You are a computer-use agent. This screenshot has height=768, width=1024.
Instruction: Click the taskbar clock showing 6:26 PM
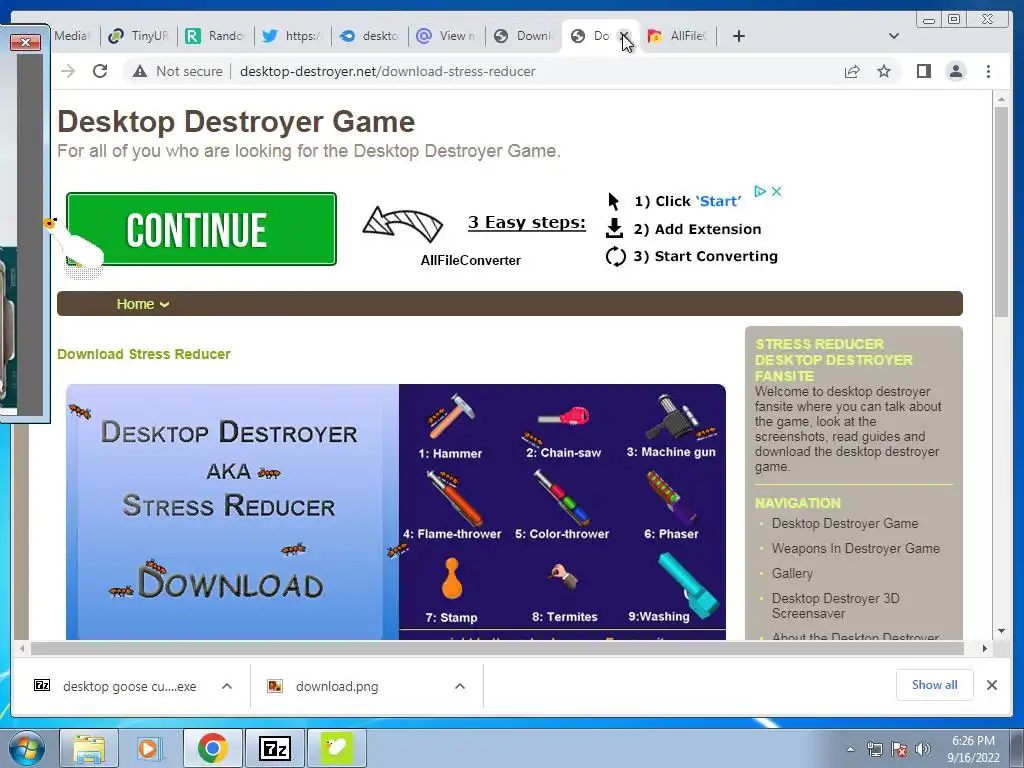tap(973, 749)
